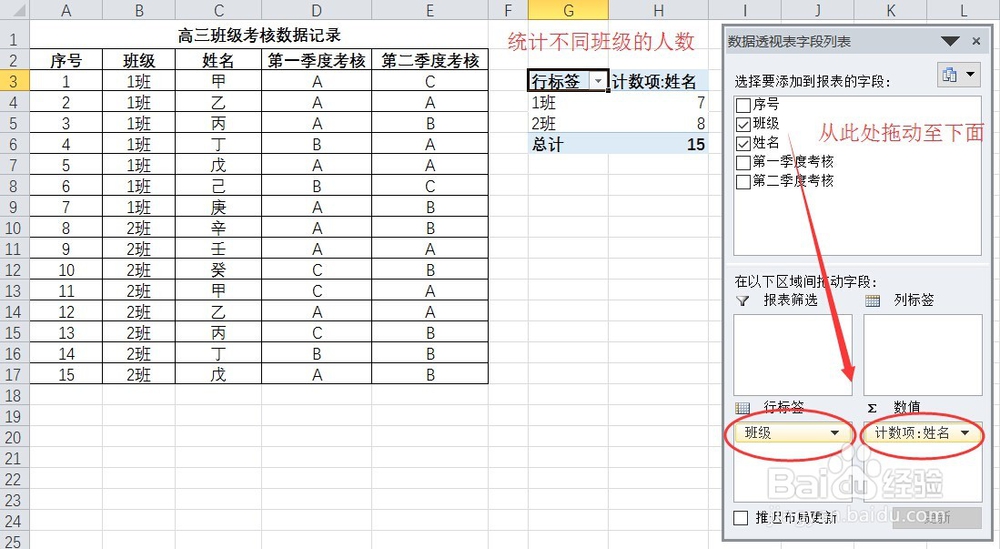The image size is (1000, 549).
Task: Select the name cell 辛 in row 10
Action: coord(218,228)
